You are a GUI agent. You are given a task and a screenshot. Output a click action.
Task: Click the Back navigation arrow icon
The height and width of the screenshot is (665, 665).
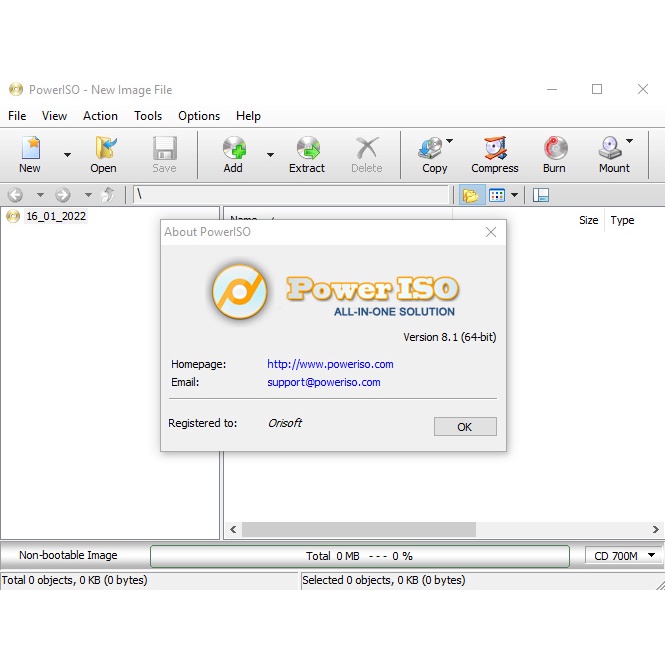tap(16, 195)
